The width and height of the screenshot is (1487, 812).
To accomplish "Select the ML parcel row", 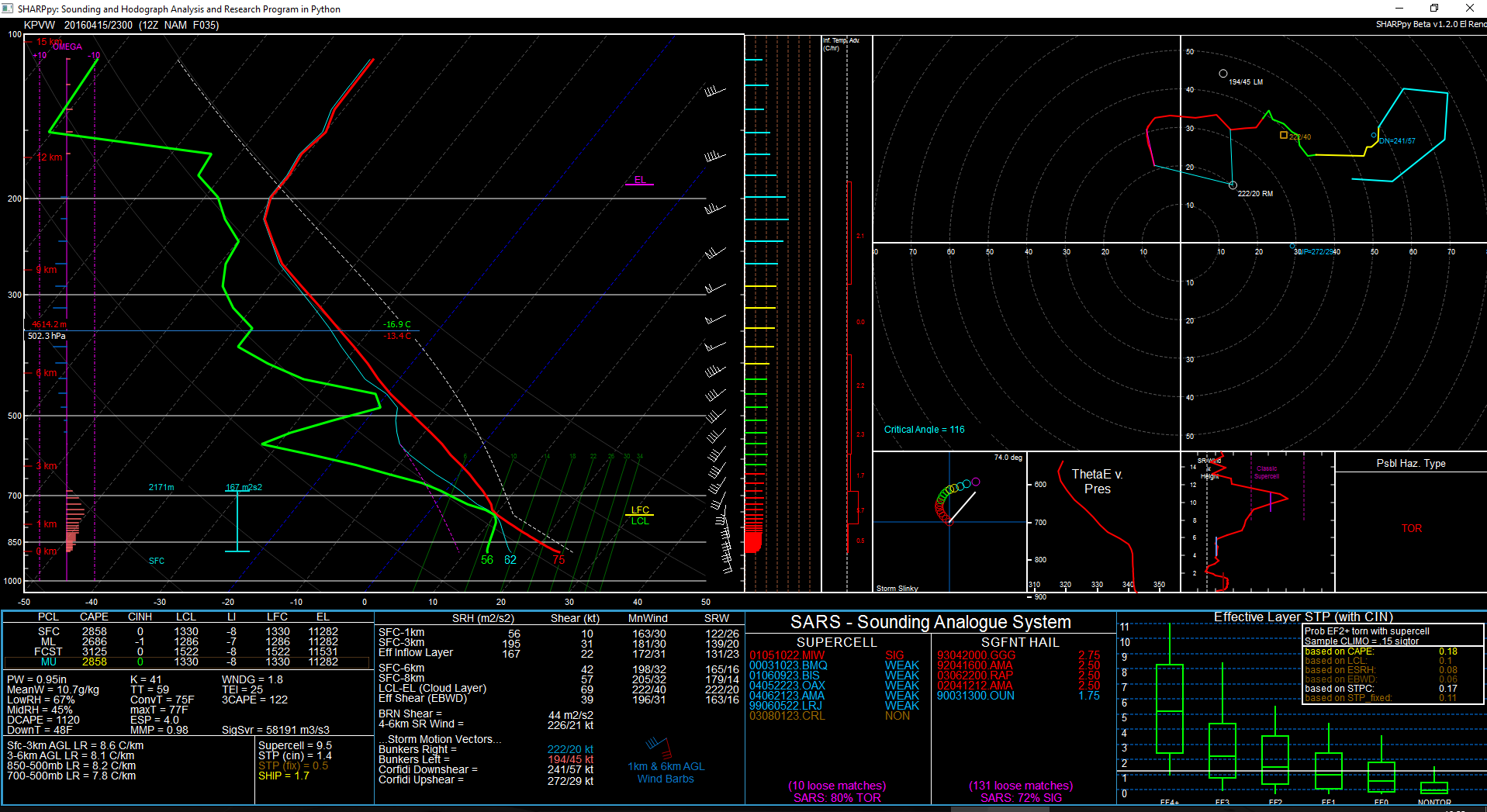I will pos(49,642).
